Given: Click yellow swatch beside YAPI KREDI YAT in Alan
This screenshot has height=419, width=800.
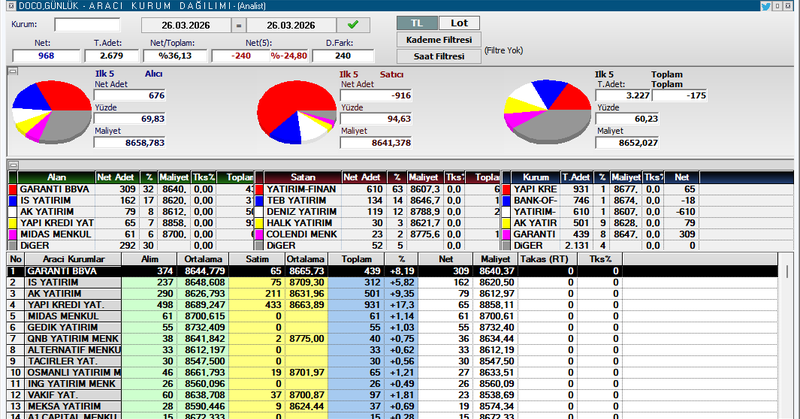Looking at the screenshot, I should pos(13,223).
